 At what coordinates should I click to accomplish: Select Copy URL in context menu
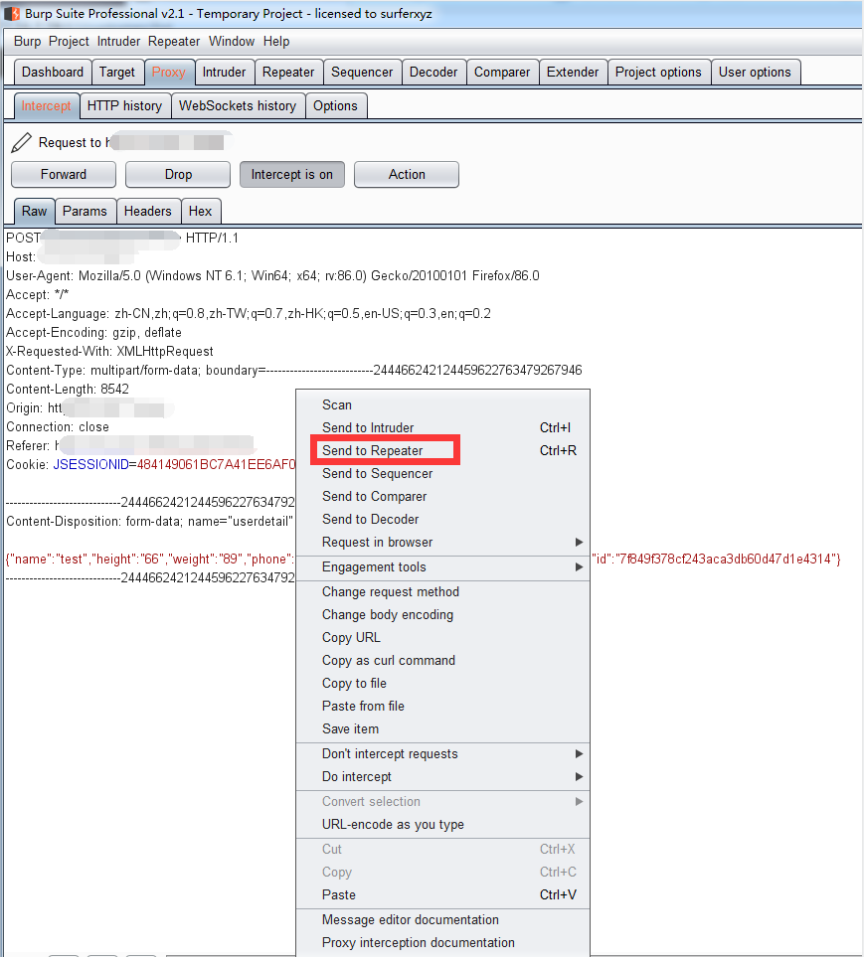point(443,638)
